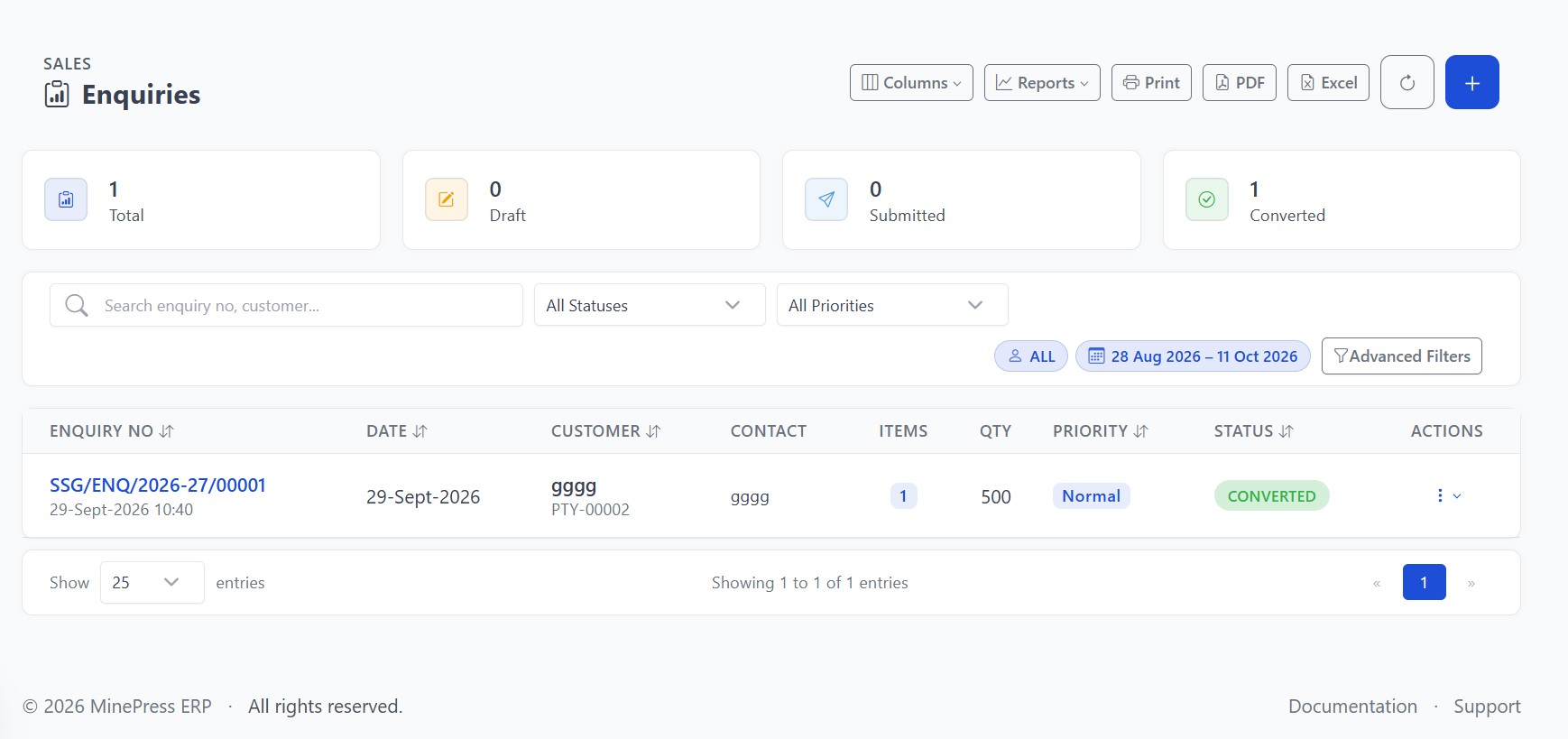Click the Converted checkmark icon
The height and width of the screenshot is (739, 1568).
coord(1207,199)
